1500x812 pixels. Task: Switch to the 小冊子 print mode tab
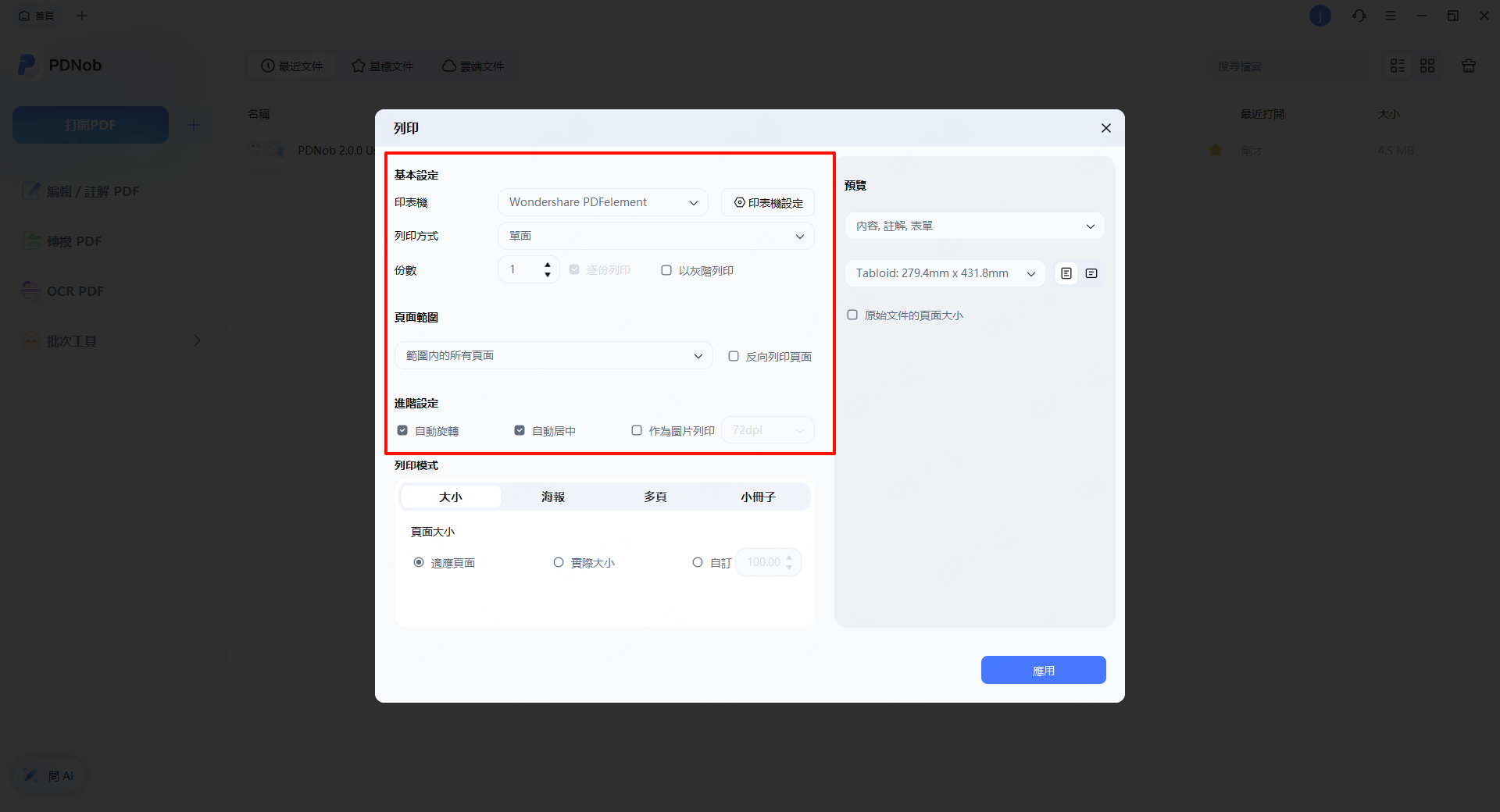pos(758,497)
